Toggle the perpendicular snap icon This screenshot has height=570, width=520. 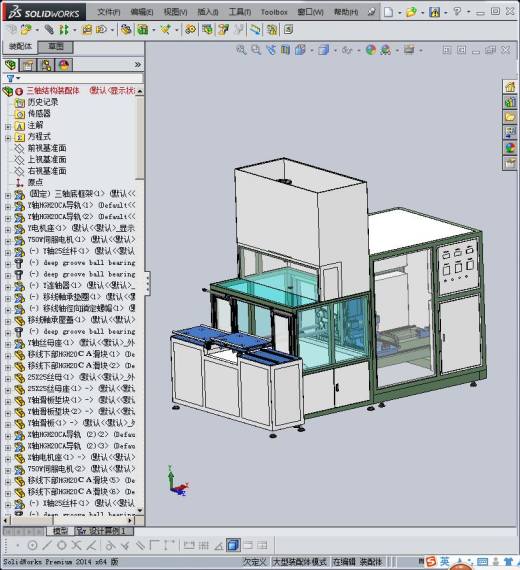tap(125, 545)
